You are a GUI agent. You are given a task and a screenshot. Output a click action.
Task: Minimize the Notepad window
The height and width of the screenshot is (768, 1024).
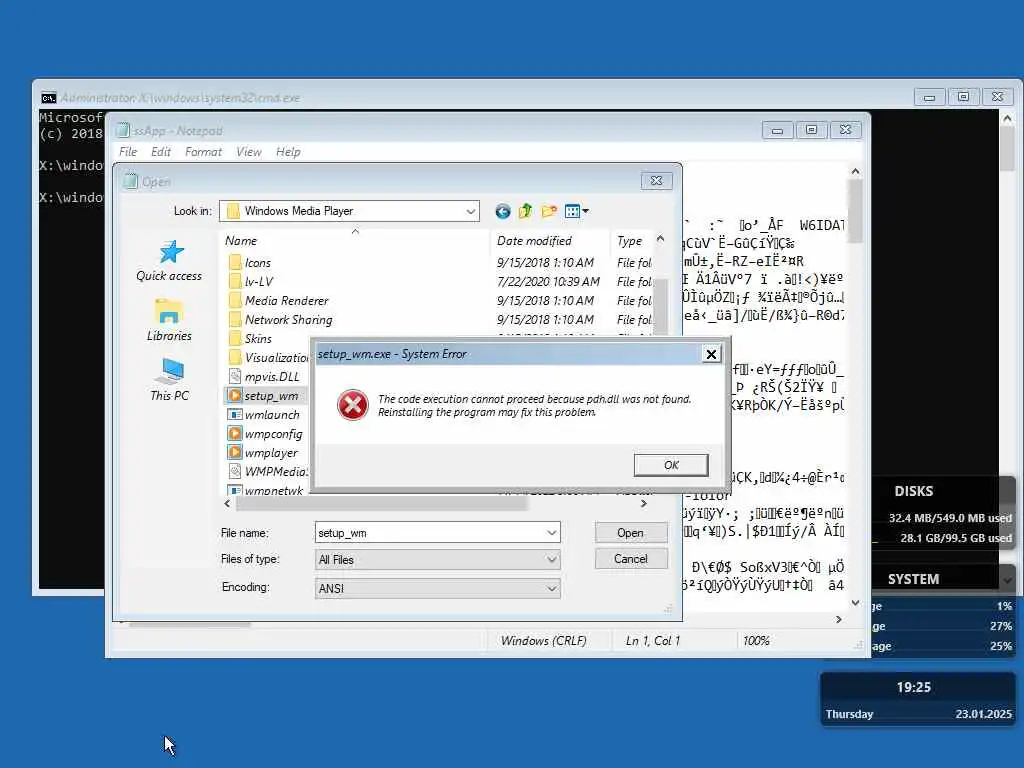[x=777, y=130]
